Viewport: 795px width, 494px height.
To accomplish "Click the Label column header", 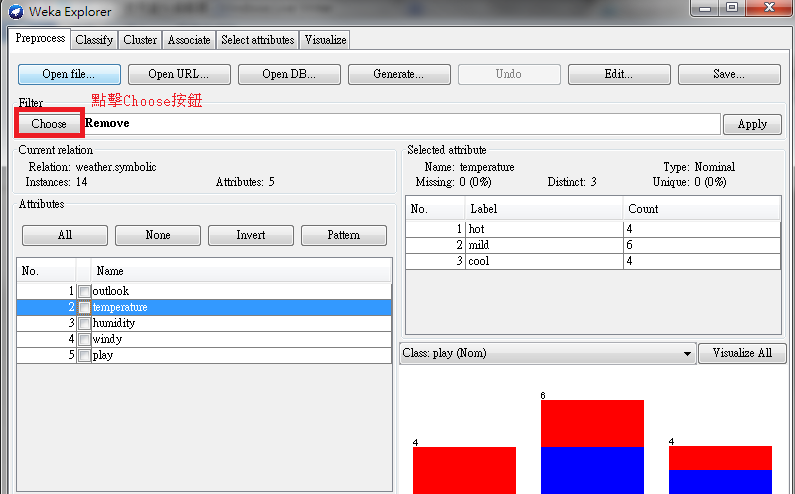I will click(x=544, y=209).
